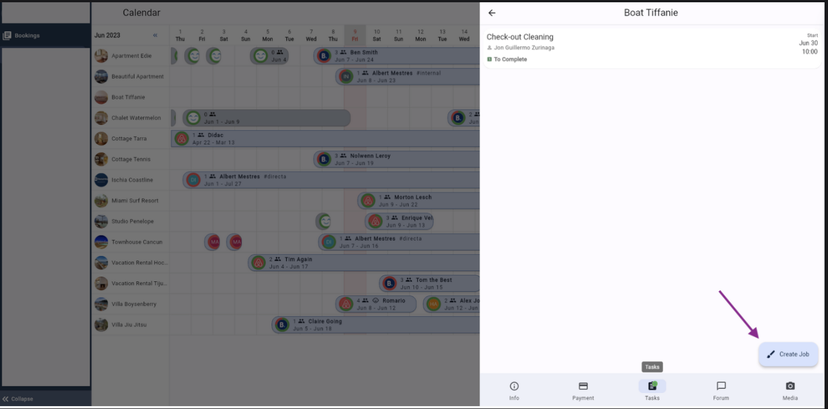
Task: Click the Airbnb icon on Morton Lesch booking
Action: (368, 201)
